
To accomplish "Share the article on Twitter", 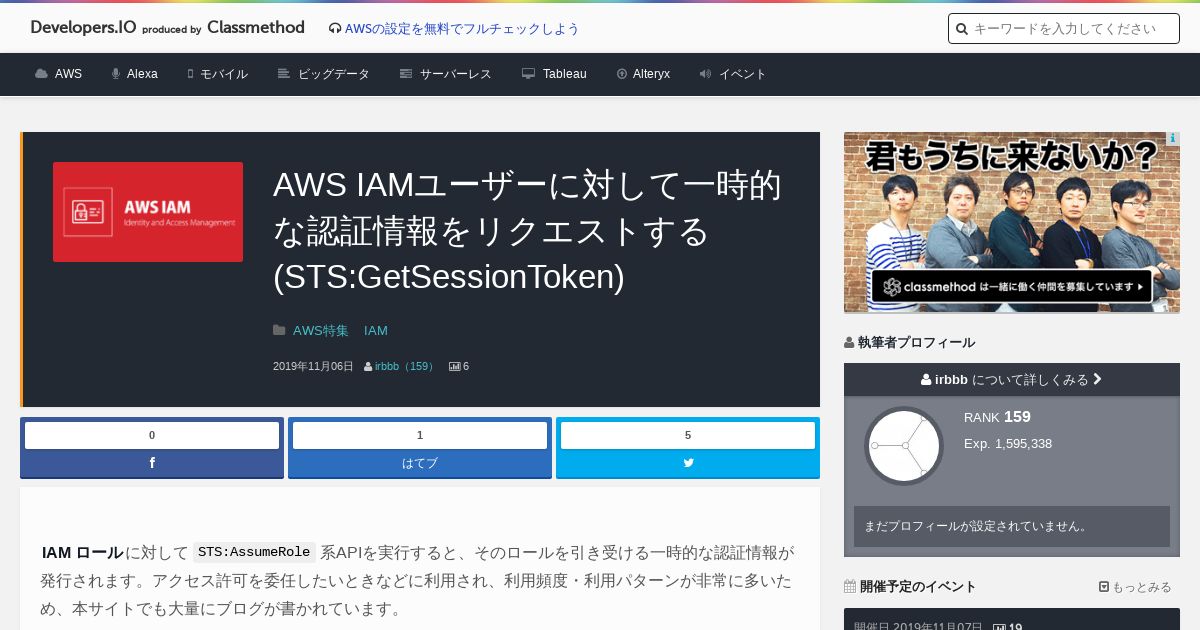I will 688,463.
